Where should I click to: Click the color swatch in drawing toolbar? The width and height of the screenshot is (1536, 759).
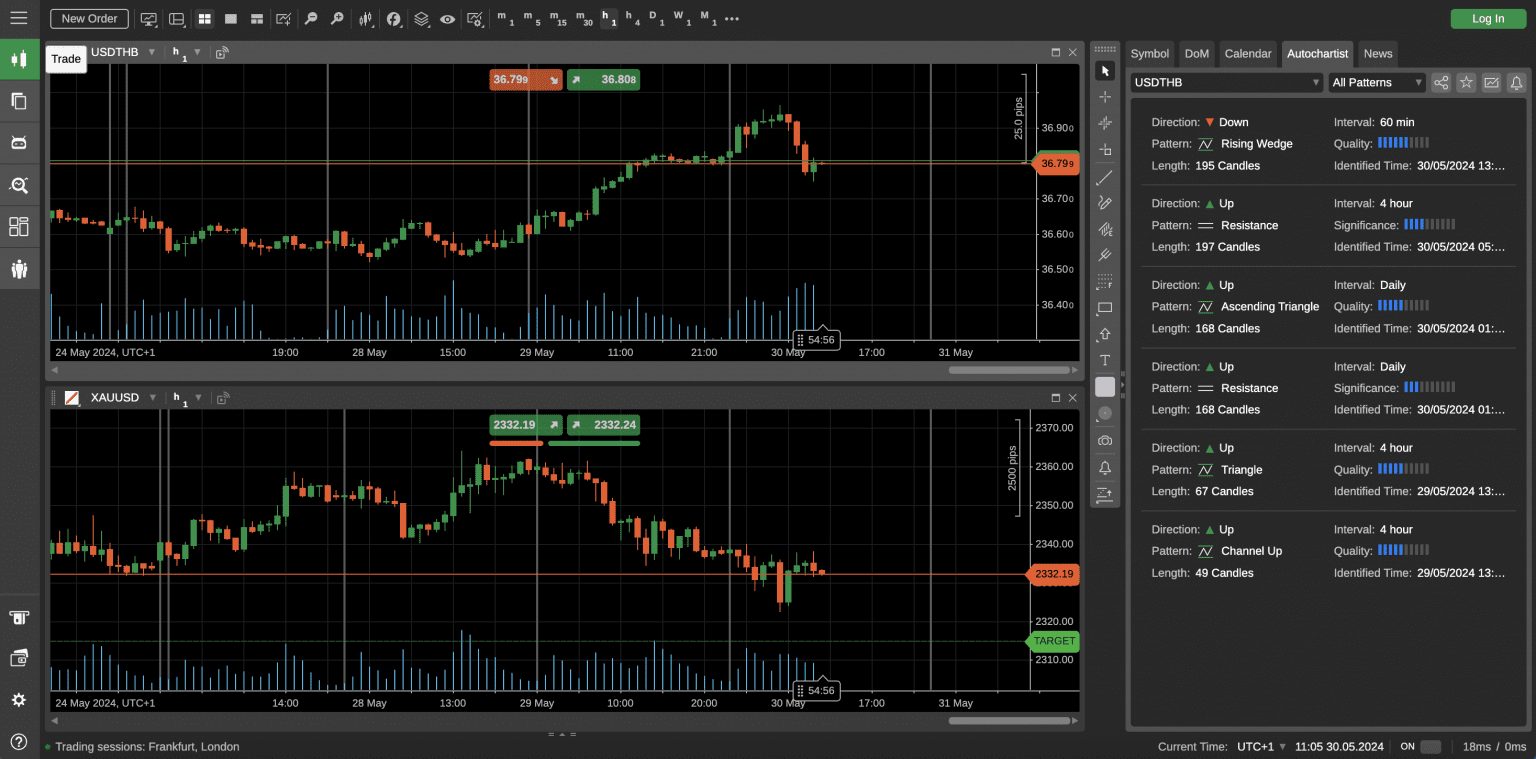coord(1105,387)
